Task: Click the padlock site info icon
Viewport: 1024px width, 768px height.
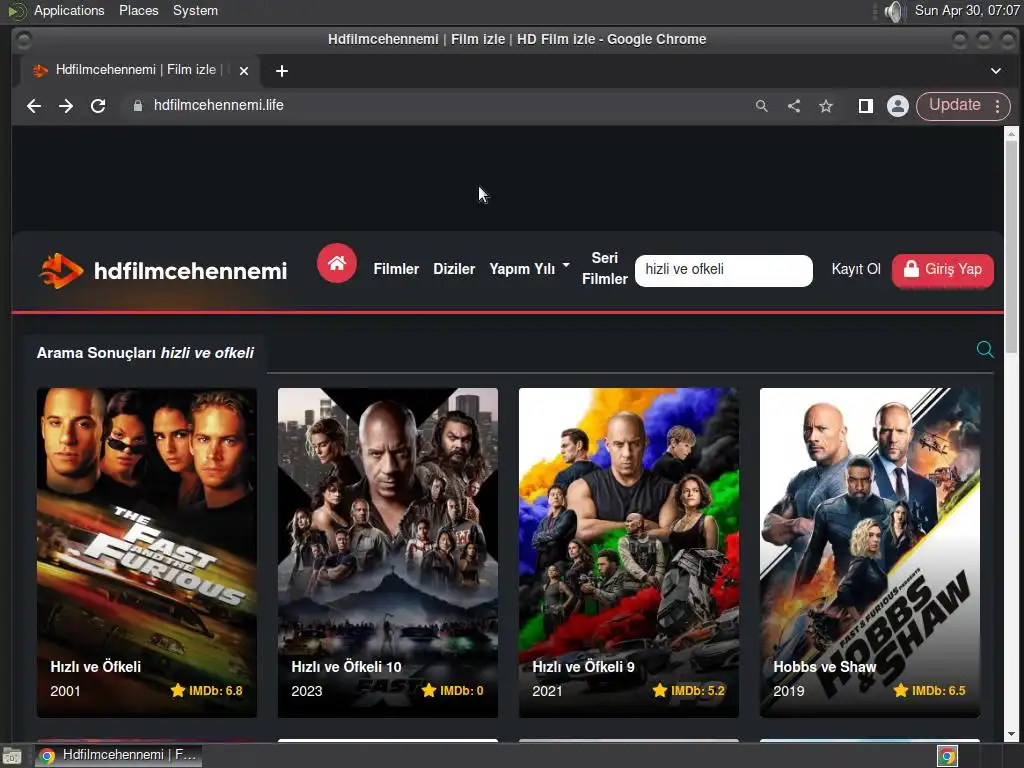Action: pyautogui.click(x=138, y=106)
